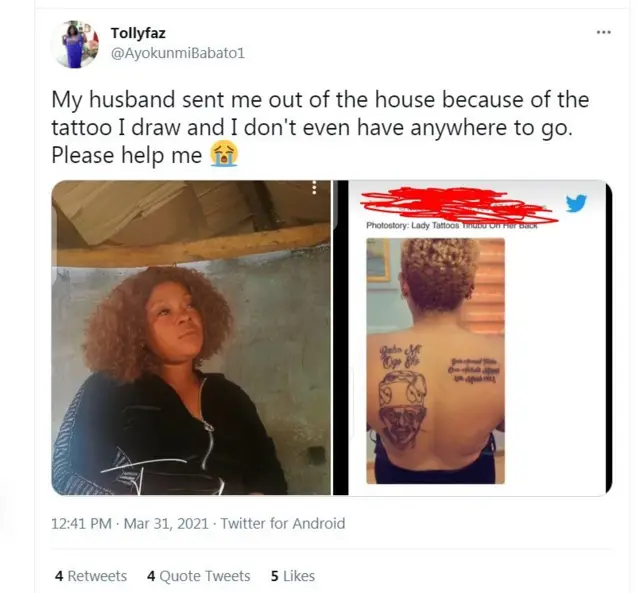The width and height of the screenshot is (640, 593).
Task: Click the Photostory caption text above the tattoo image
Action: click(x=452, y=225)
